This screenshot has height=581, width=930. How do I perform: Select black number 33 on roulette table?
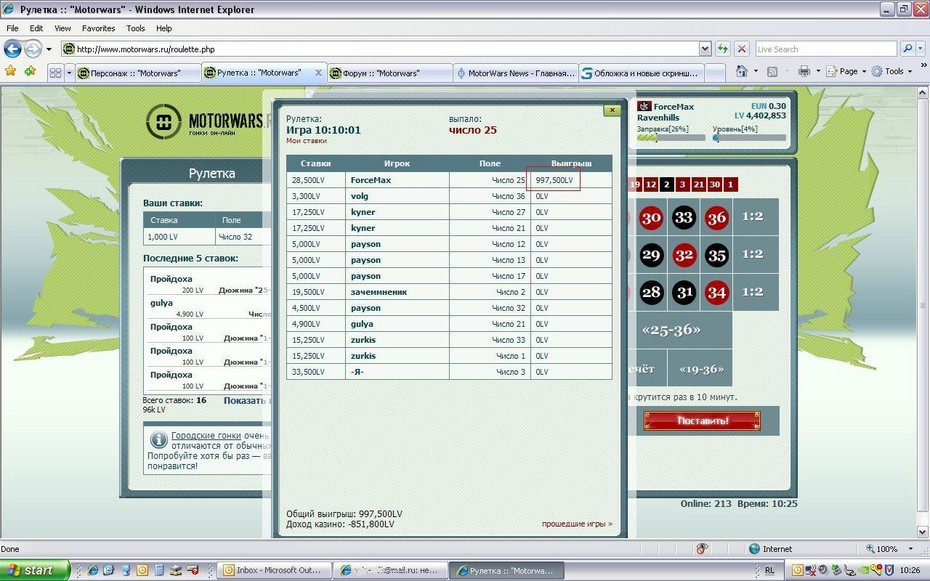click(x=683, y=218)
